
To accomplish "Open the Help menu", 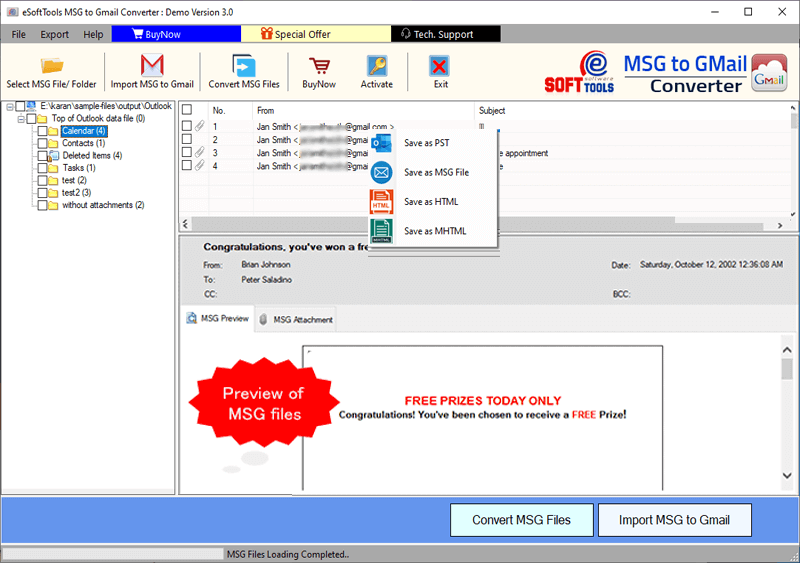I will (93, 34).
